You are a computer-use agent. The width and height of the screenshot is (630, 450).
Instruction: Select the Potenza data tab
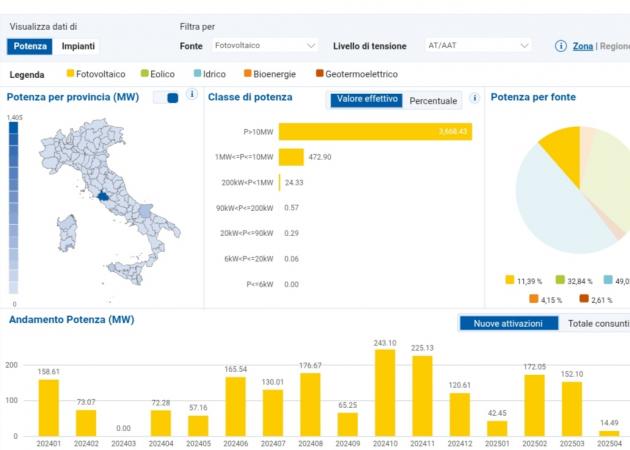(30, 46)
